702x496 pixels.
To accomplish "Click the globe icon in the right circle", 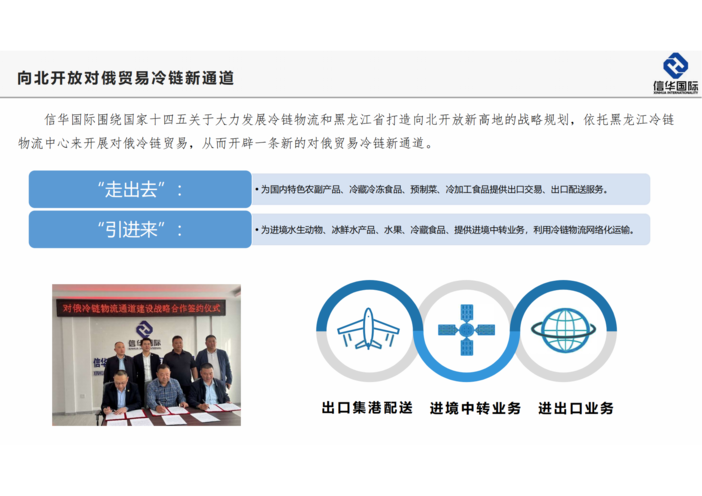I will click(568, 331).
